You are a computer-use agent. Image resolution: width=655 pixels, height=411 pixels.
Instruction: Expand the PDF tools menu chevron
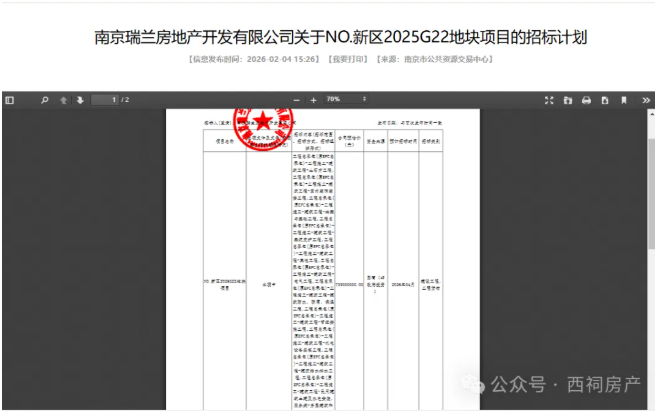pyautogui.click(x=645, y=100)
